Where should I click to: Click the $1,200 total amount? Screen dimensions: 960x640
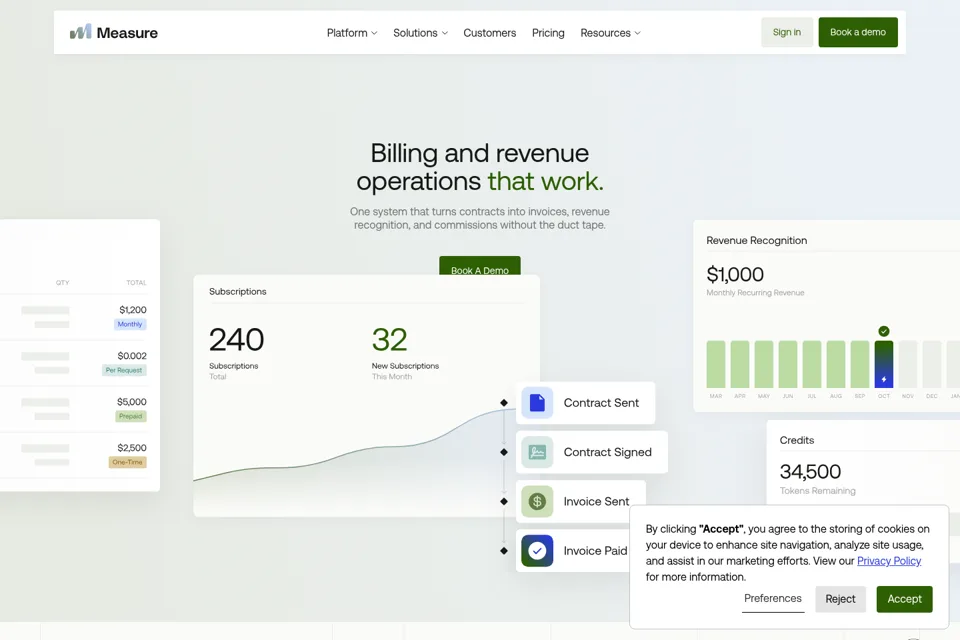[133, 310]
